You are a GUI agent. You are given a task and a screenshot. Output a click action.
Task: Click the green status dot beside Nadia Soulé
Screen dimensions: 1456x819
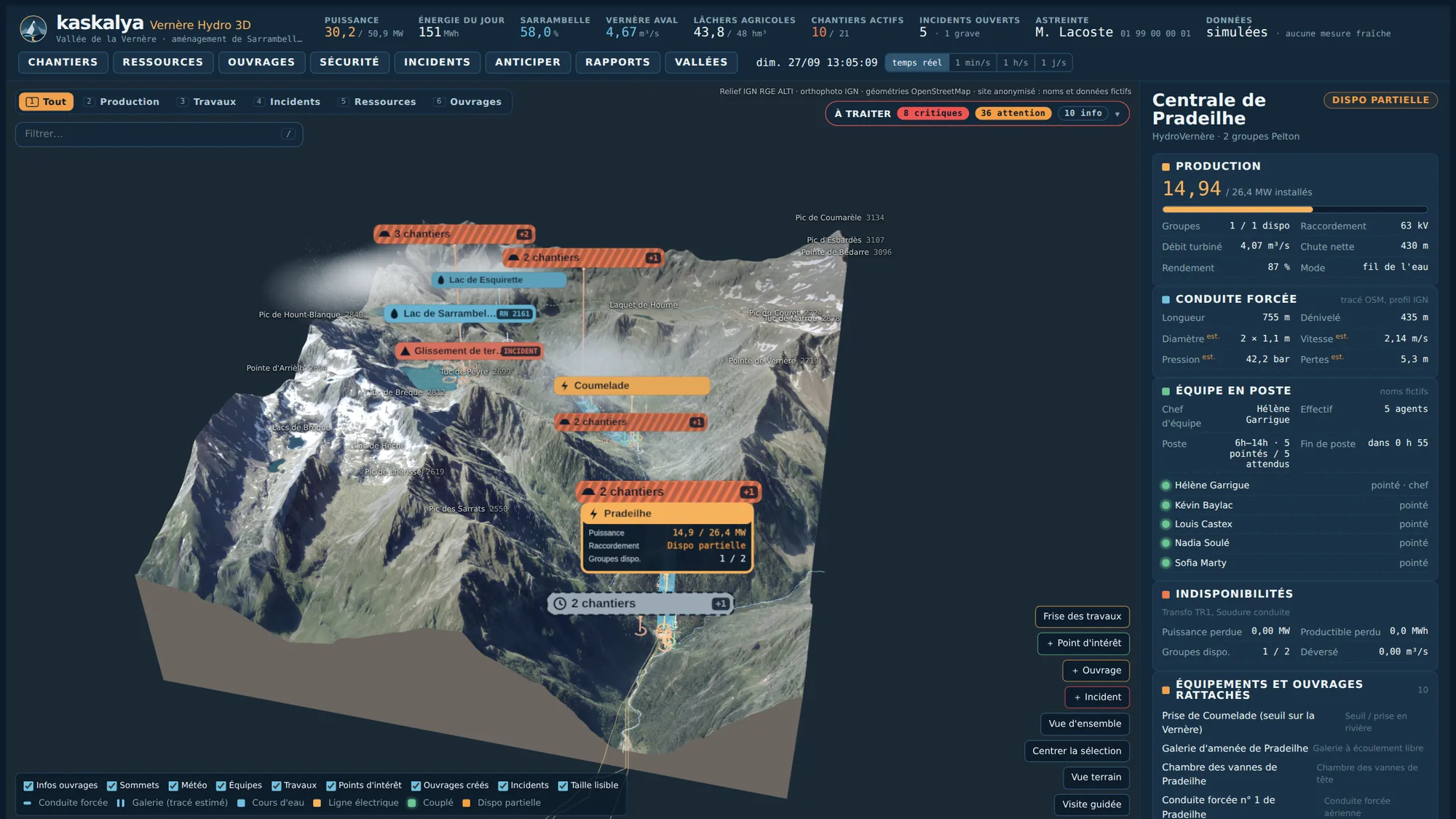[x=1166, y=543]
